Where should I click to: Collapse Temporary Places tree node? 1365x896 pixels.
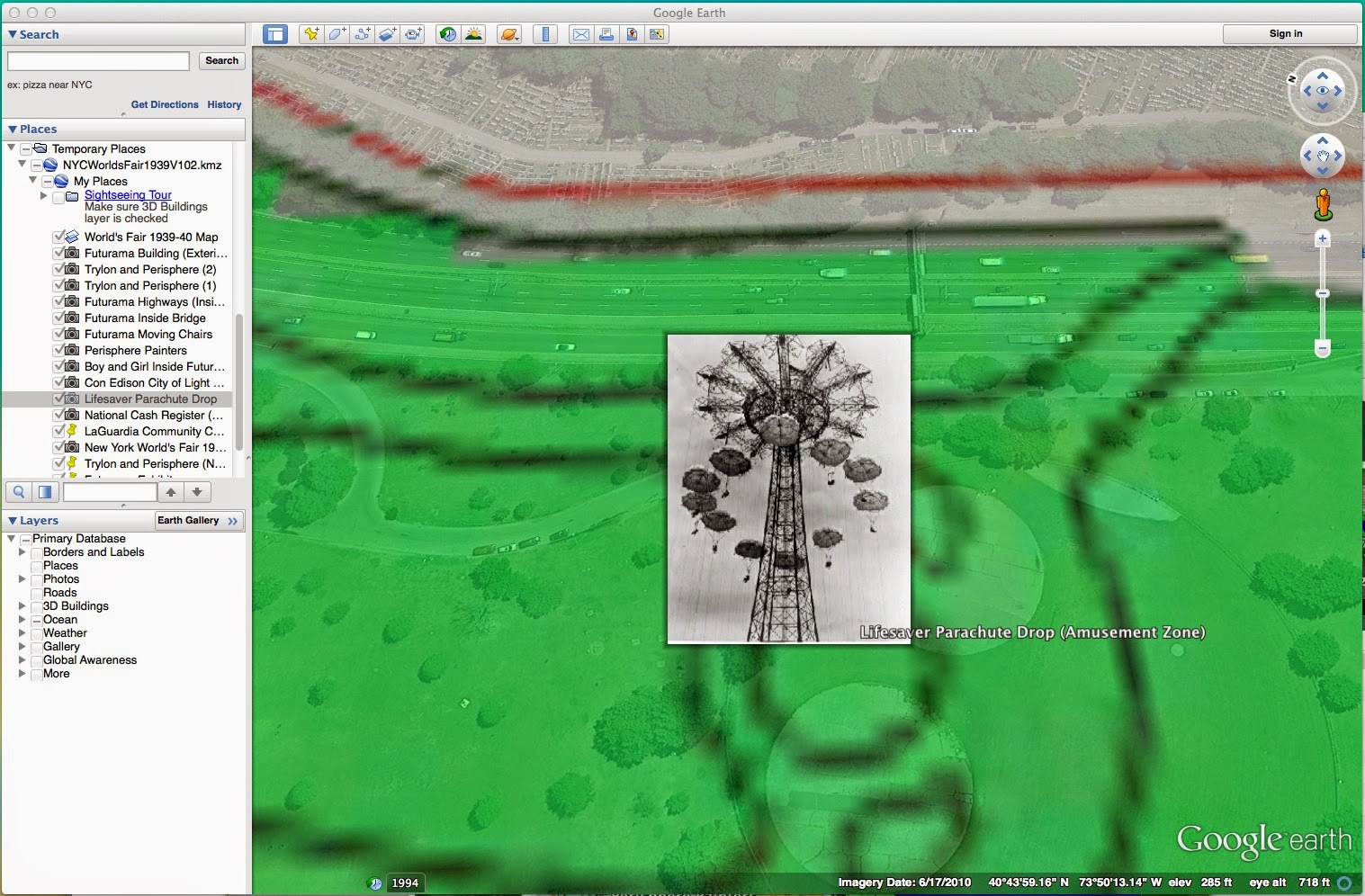[12, 148]
